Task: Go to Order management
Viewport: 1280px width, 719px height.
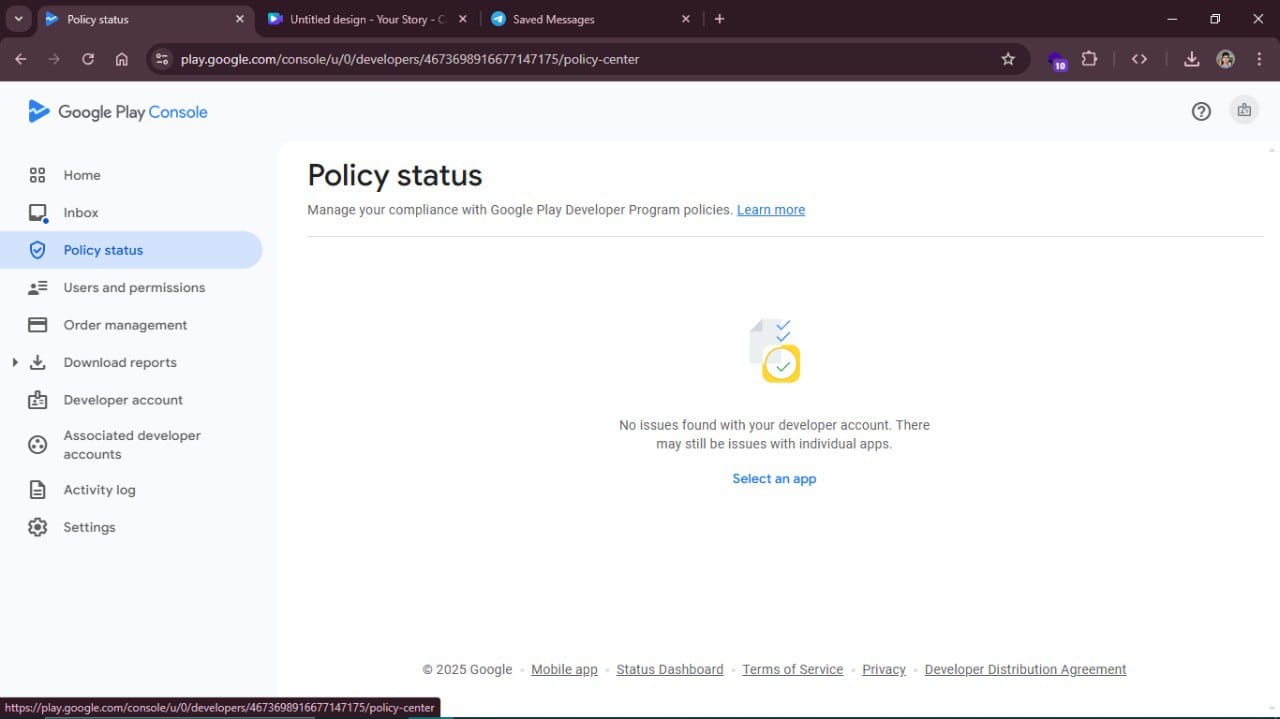Action: pos(125,325)
